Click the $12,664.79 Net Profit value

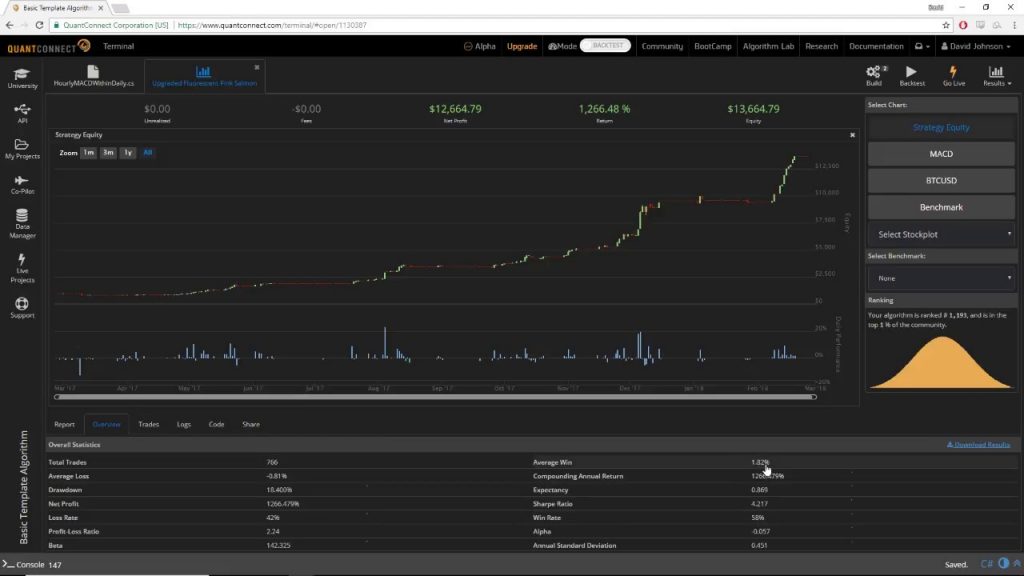point(455,109)
